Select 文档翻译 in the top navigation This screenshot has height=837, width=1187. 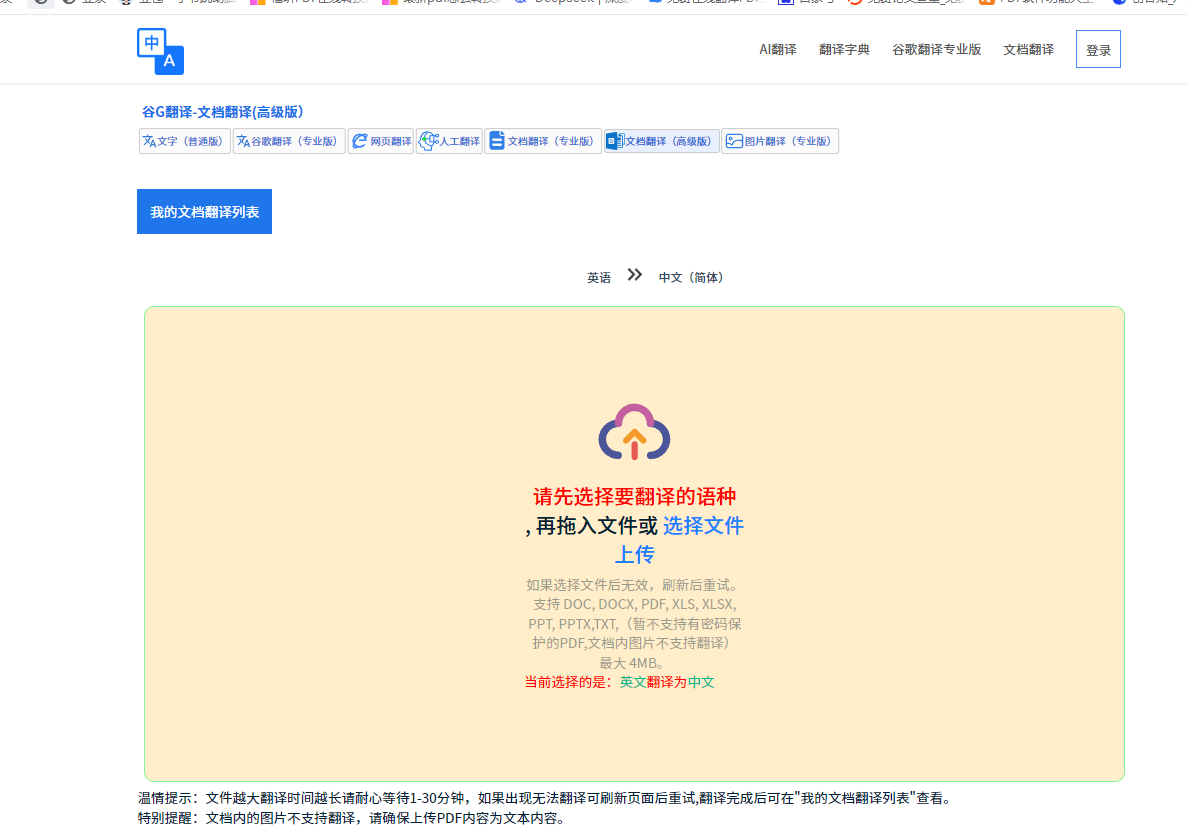[1028, 50]
